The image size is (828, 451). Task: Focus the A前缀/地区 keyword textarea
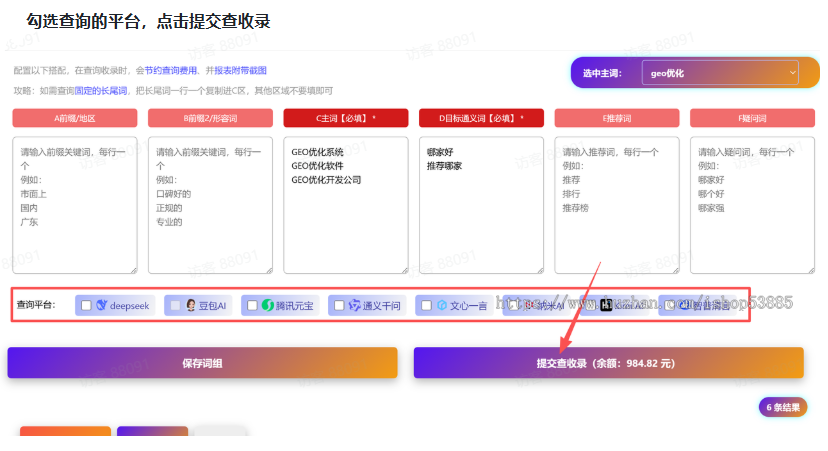click(75, 205)
